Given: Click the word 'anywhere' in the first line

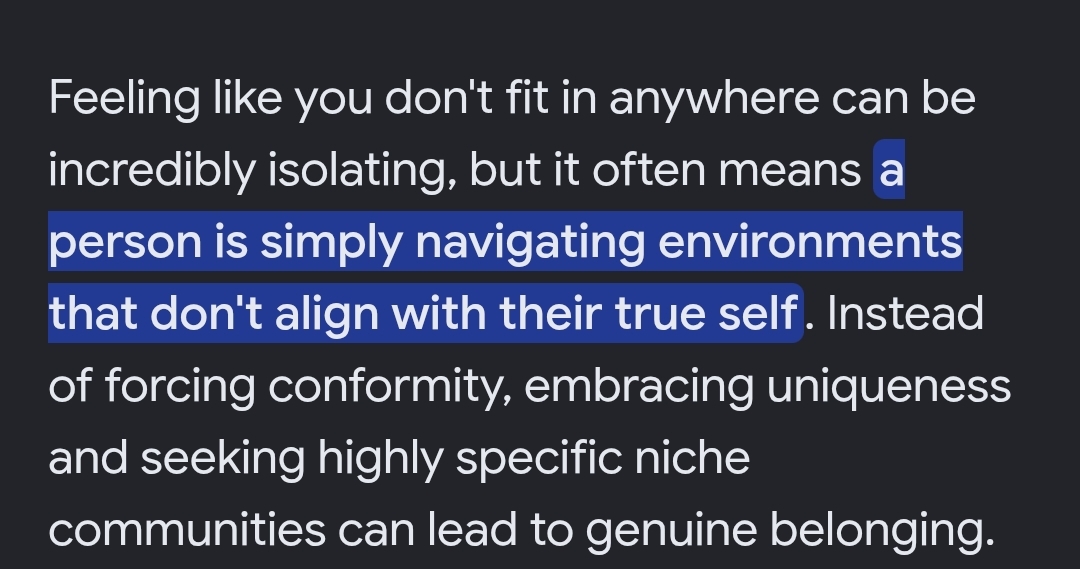Looking at the screenshot, I should click(x=714, y=98).
